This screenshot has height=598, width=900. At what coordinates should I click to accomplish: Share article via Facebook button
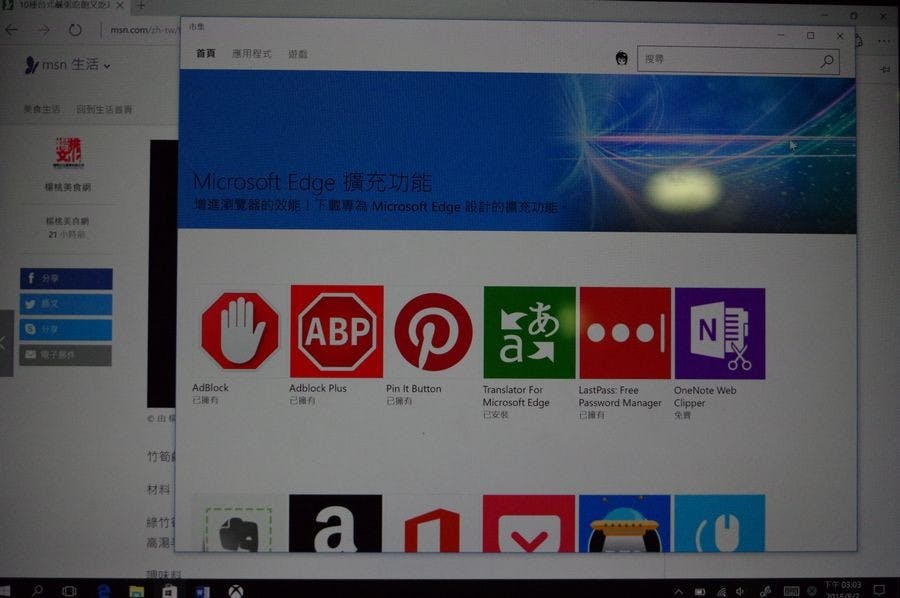tap(66, 278)
